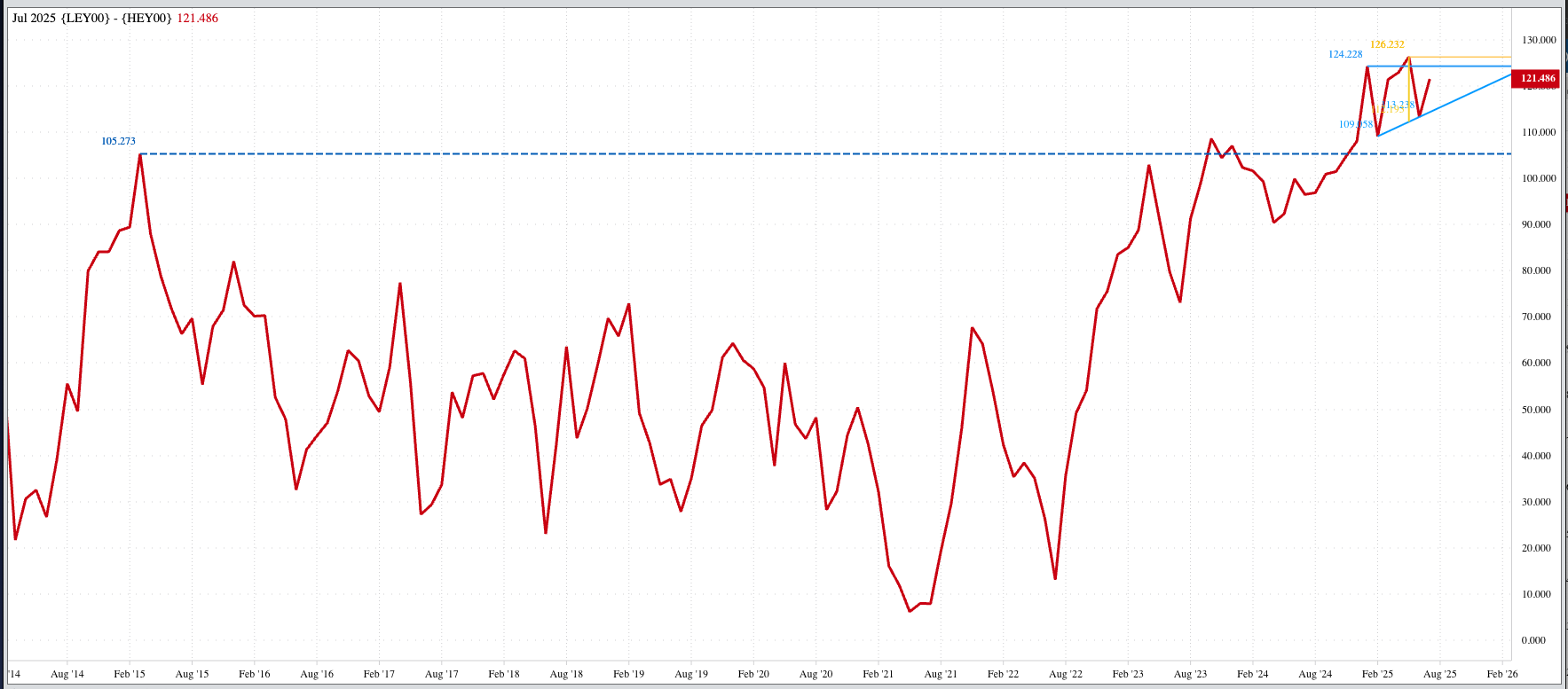The height and width of the screenshot is (689, 1568).
Task: Click the 50.000 price axis label
Action: tap(1536, 410)
